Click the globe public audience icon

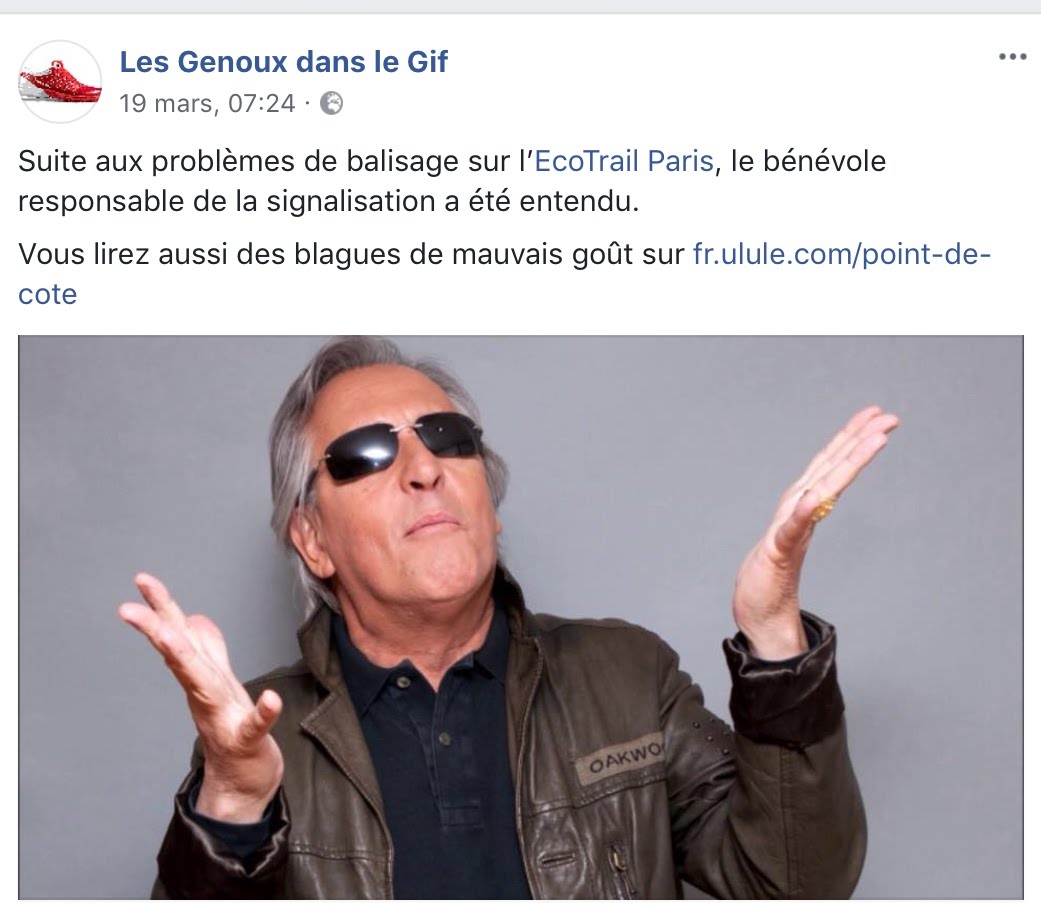(332, 104)
